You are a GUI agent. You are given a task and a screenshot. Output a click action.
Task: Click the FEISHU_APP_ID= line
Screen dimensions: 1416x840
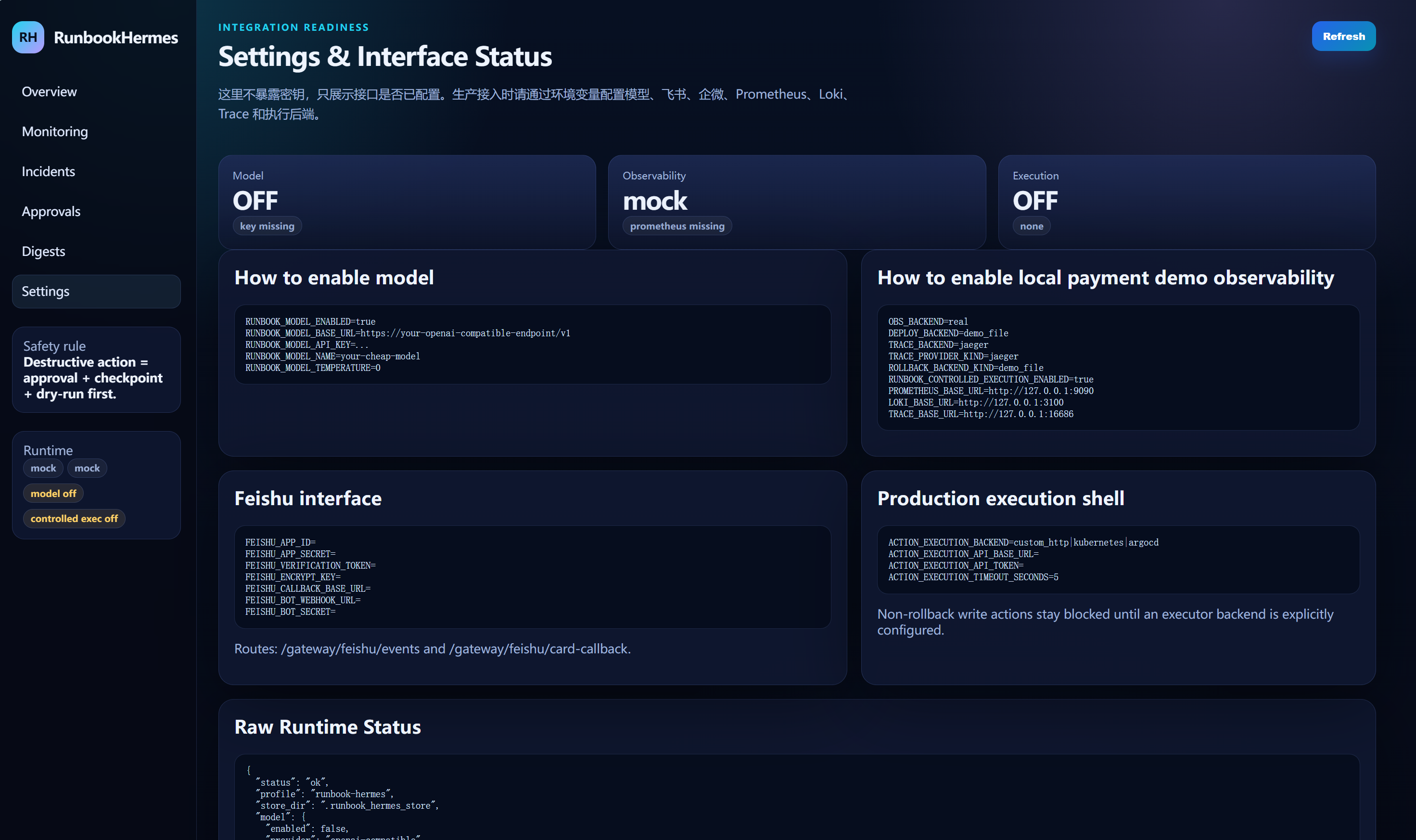280,542
